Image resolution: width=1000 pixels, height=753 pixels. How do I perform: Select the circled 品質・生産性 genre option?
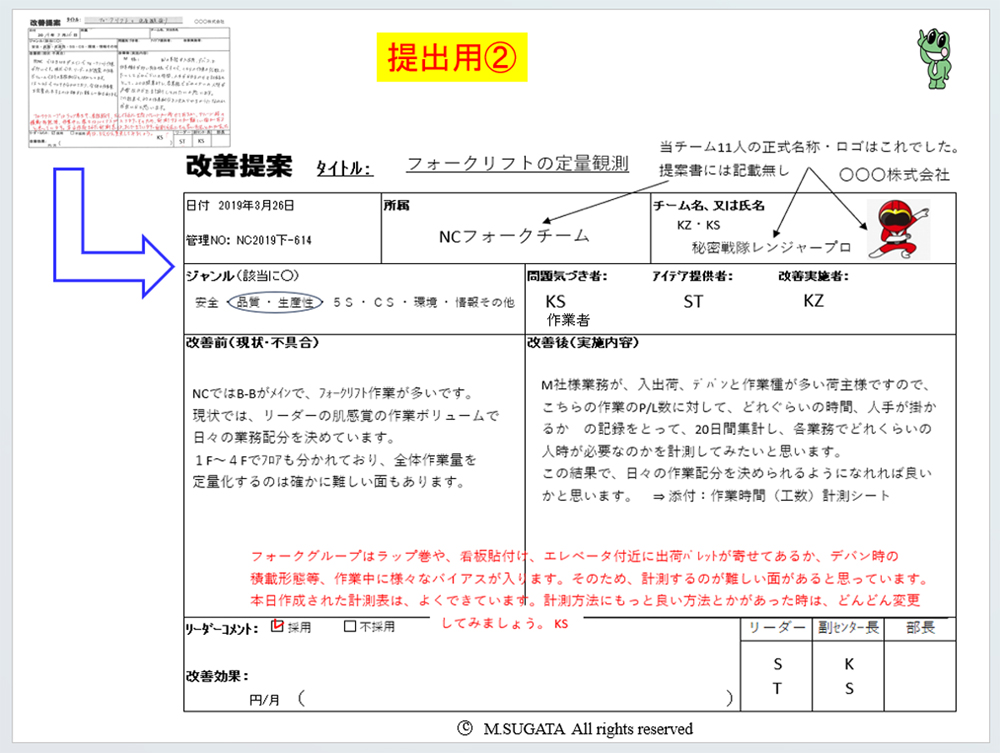point(273,301)
